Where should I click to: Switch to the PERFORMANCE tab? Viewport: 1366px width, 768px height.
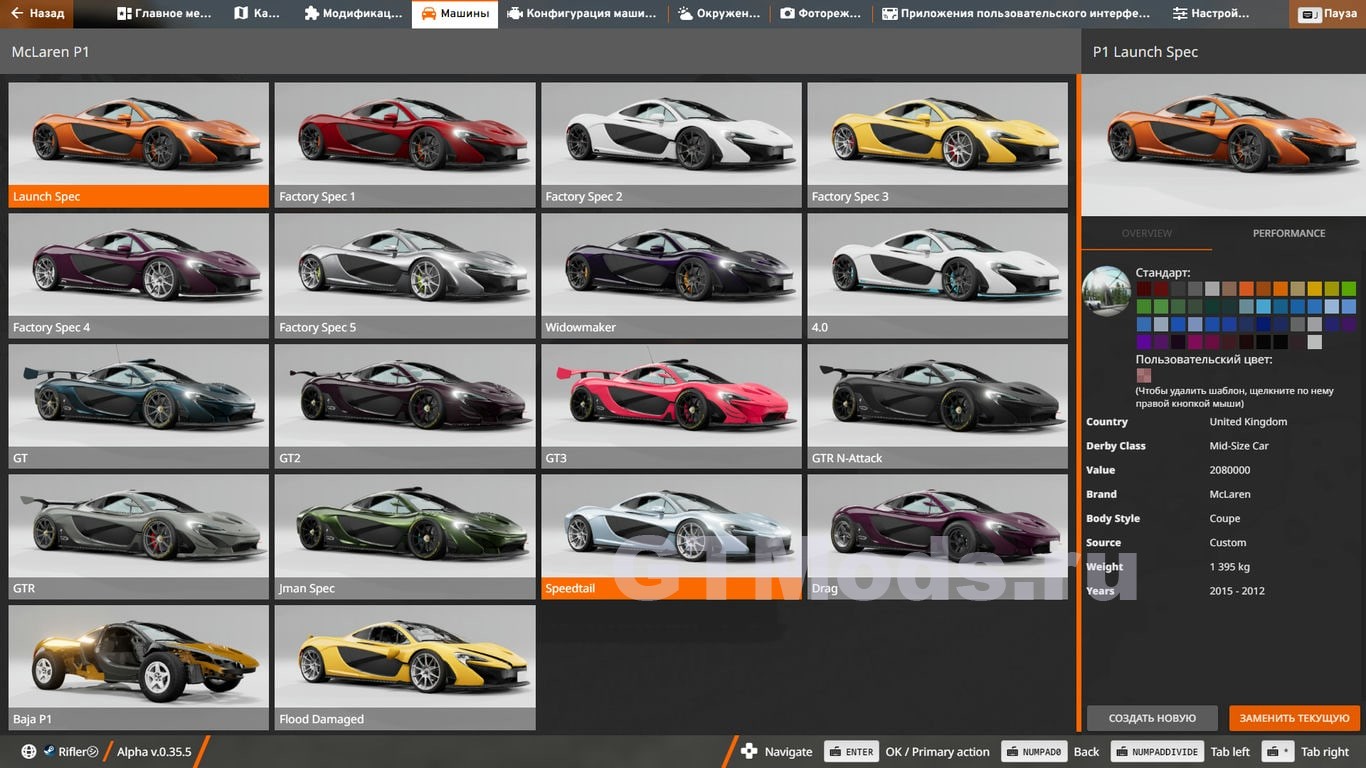[x=1289, y=233]
